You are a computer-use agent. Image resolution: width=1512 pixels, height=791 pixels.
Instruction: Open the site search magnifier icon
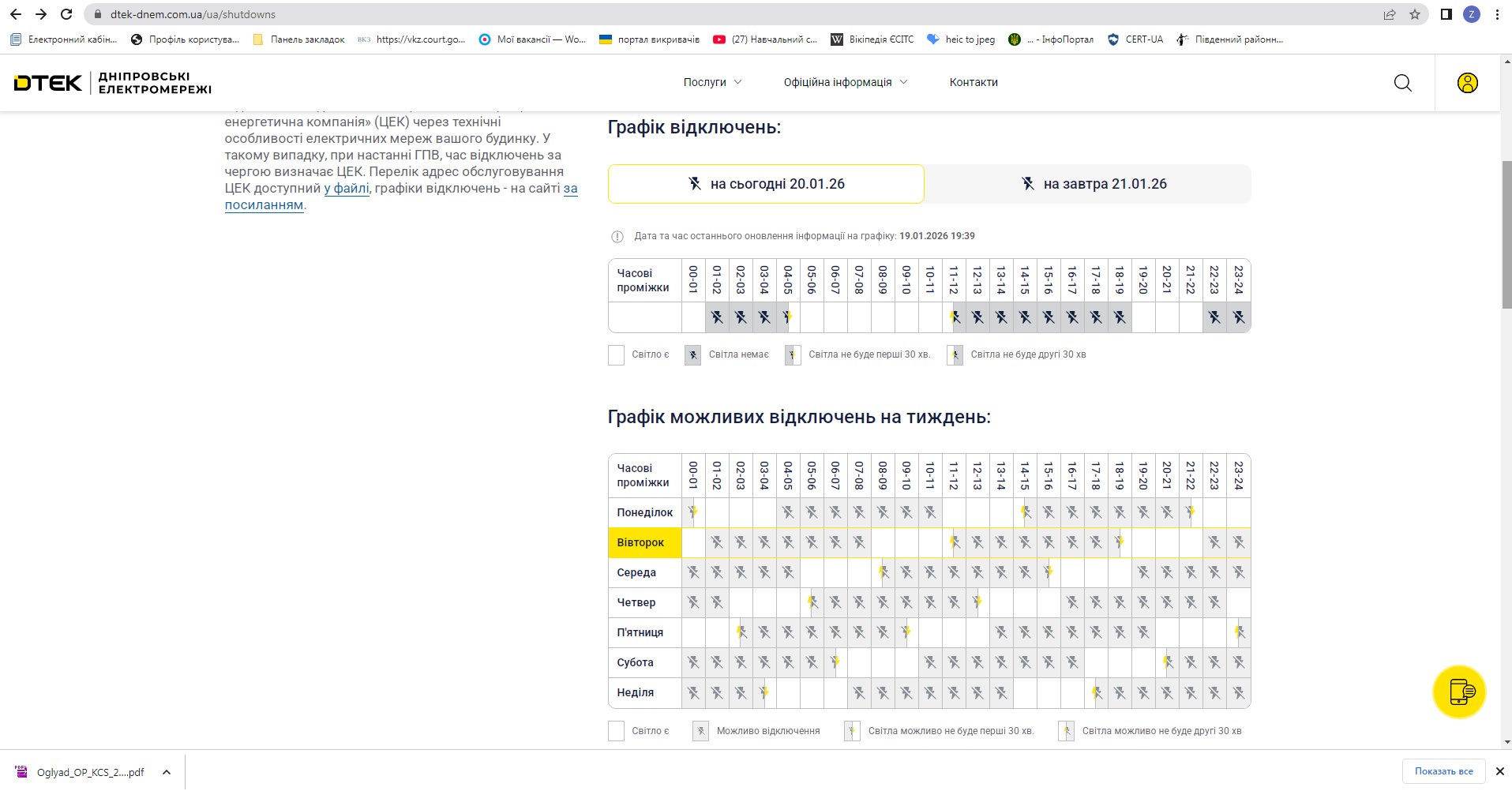(1402, 83)
